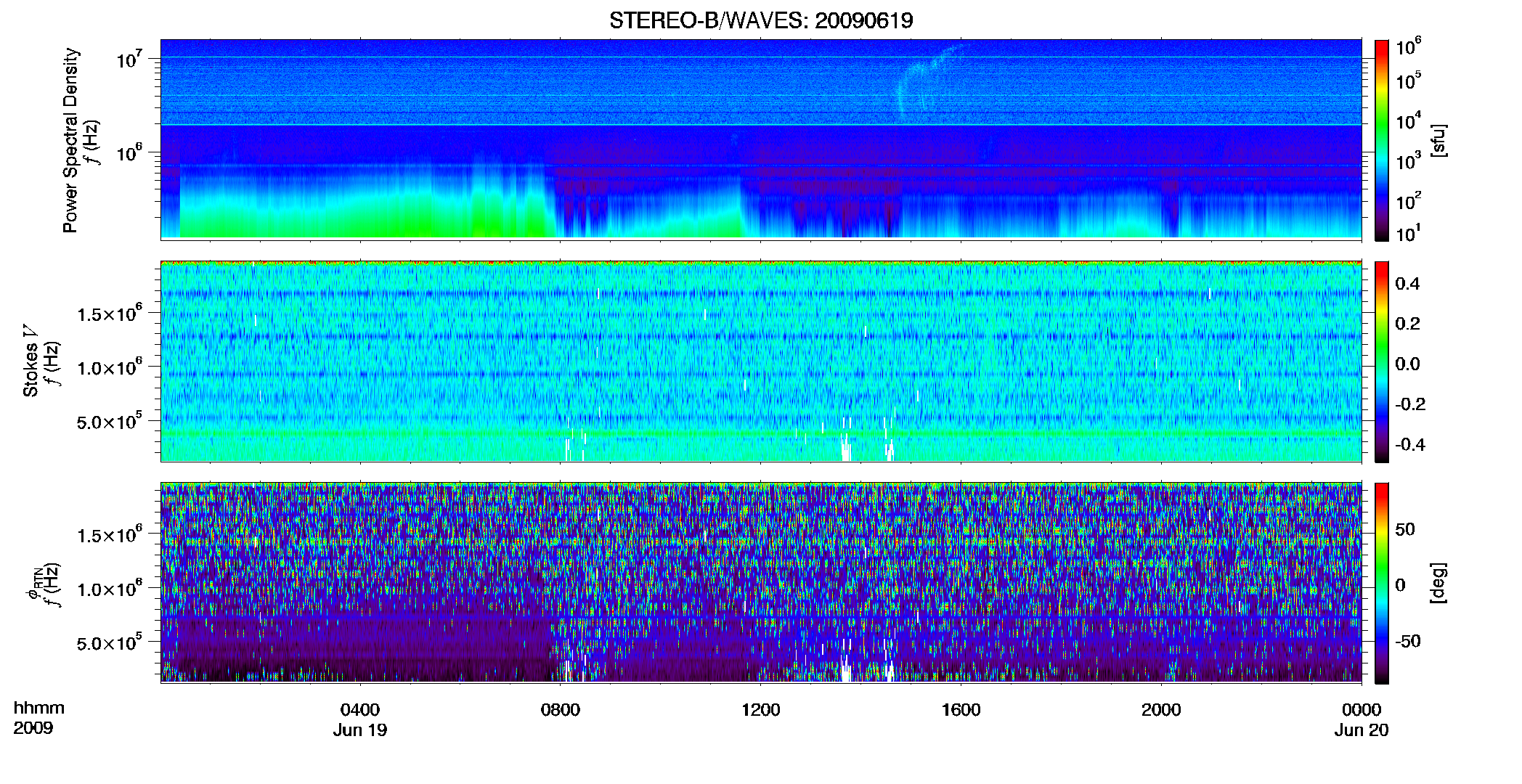
Task: Click the 0400 time tick label
Action: (360, 710)
